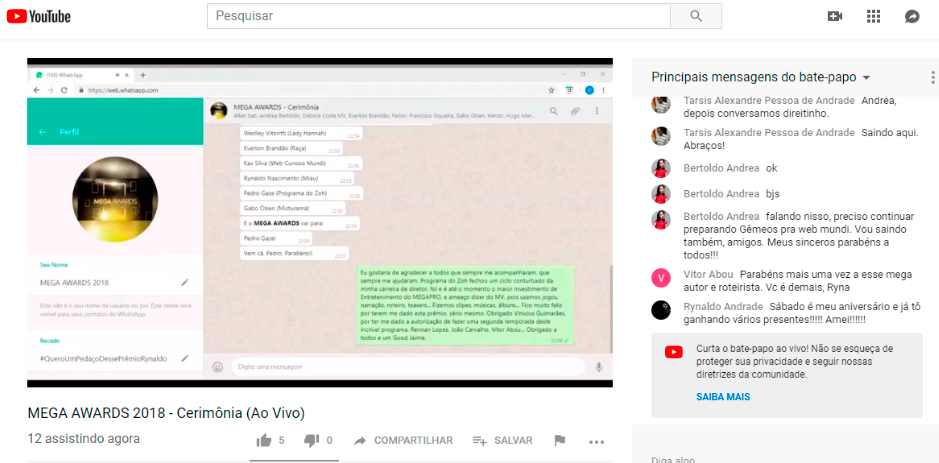
Task: Edit MEGA AWARDS 2018 name pencil
Action: click(x=184, y=282)
